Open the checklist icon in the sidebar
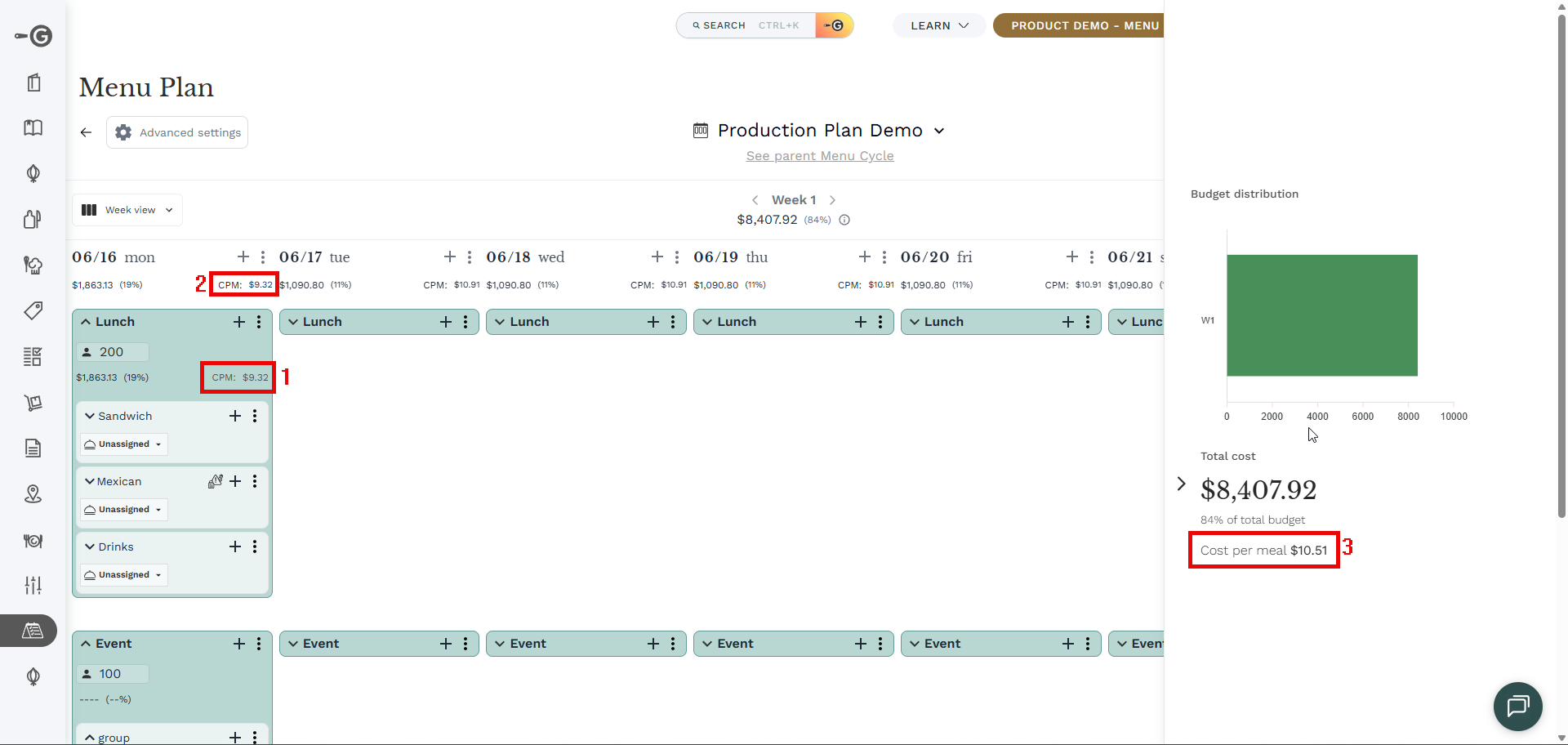Image resolution: width=1568 pixels, height=745 pixels. point(33,356)
